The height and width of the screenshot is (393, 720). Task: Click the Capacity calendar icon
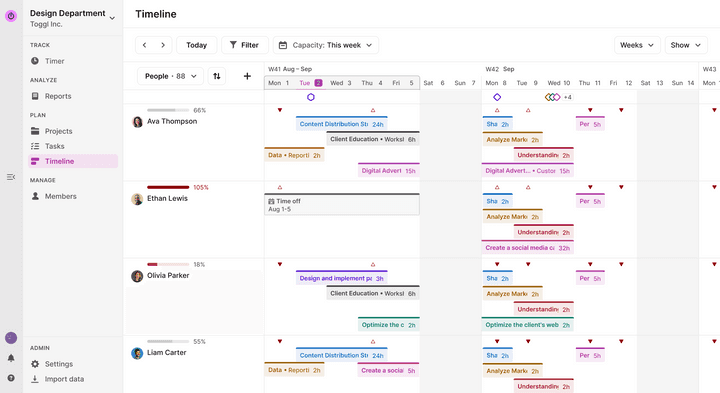click(283, 45)
